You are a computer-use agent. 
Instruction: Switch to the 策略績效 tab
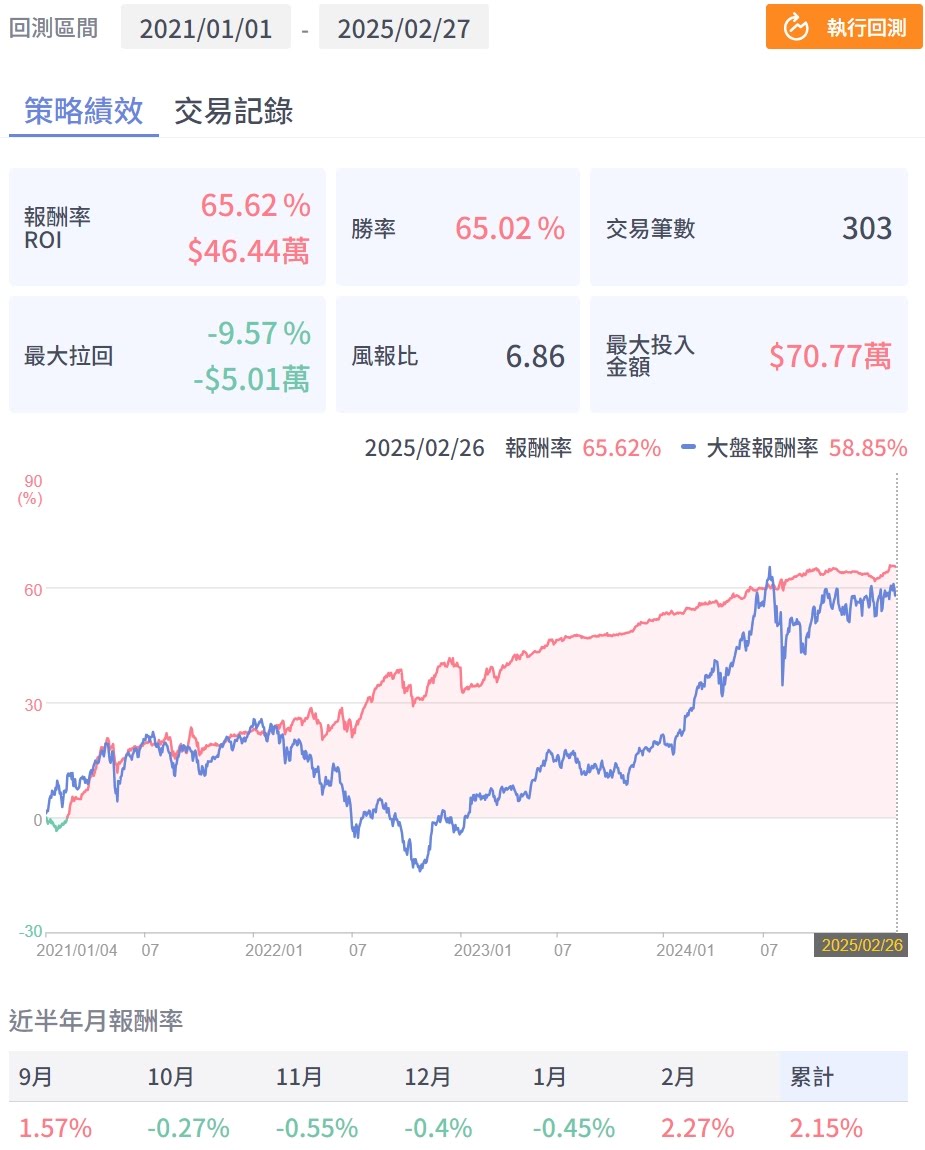(x=84, y=111)
